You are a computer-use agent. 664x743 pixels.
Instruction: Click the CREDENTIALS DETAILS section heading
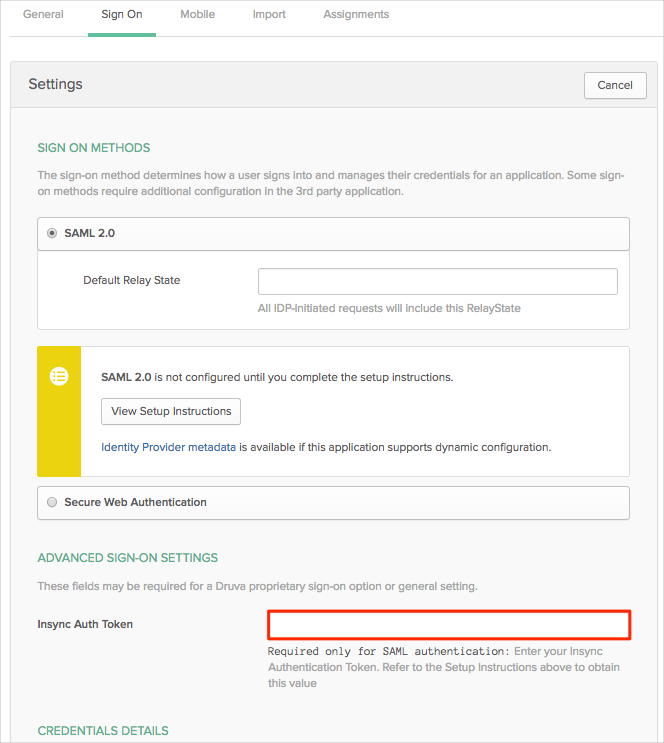click(103, 731)
